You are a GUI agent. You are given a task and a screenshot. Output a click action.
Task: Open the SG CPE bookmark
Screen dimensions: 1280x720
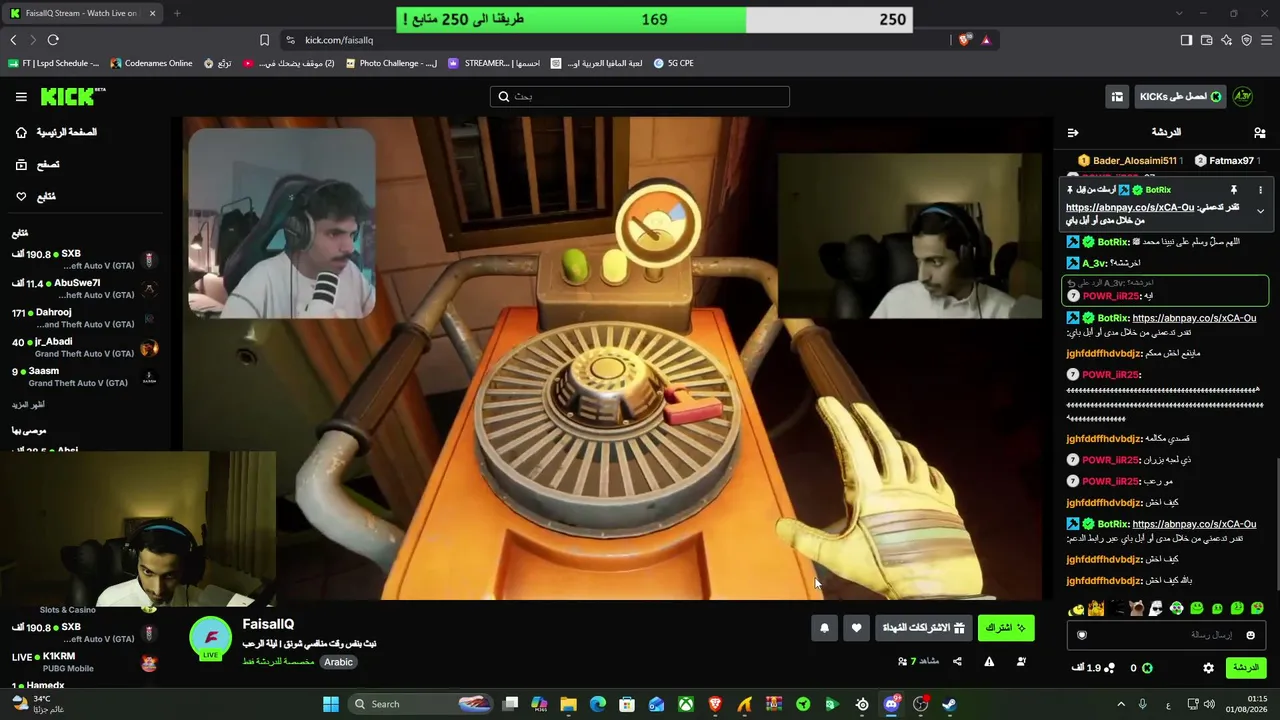pos(673,63)
